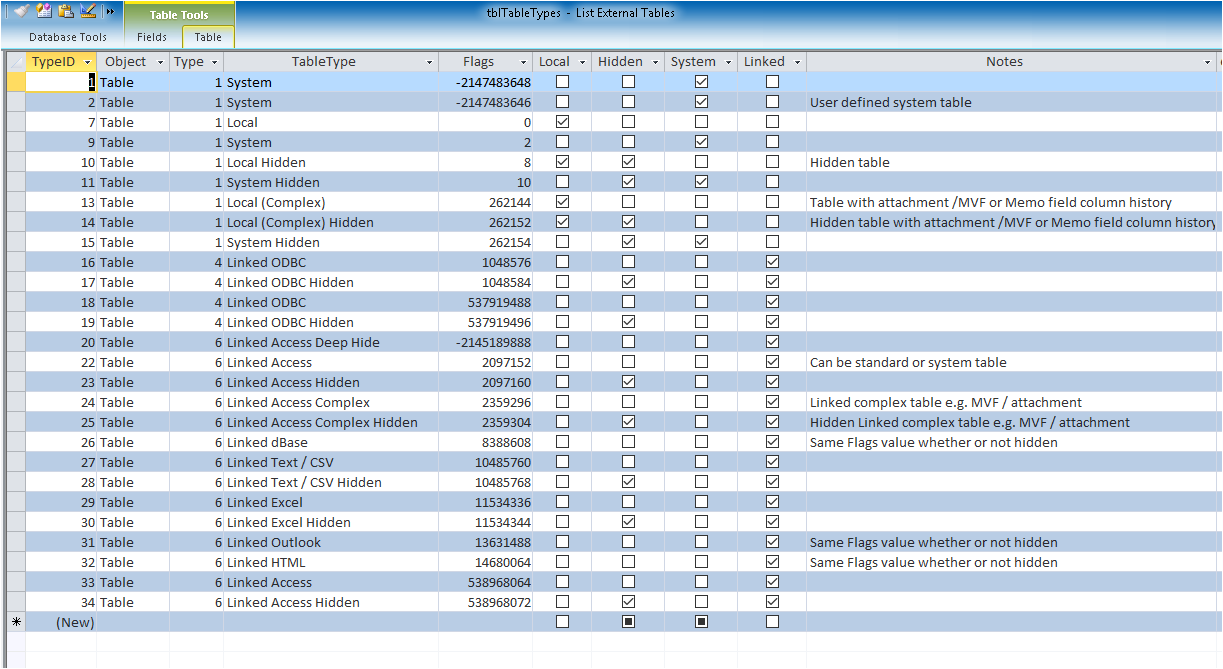Click the 'User defined system table' note
1223x669 pixels.
[x=890, y=102]
